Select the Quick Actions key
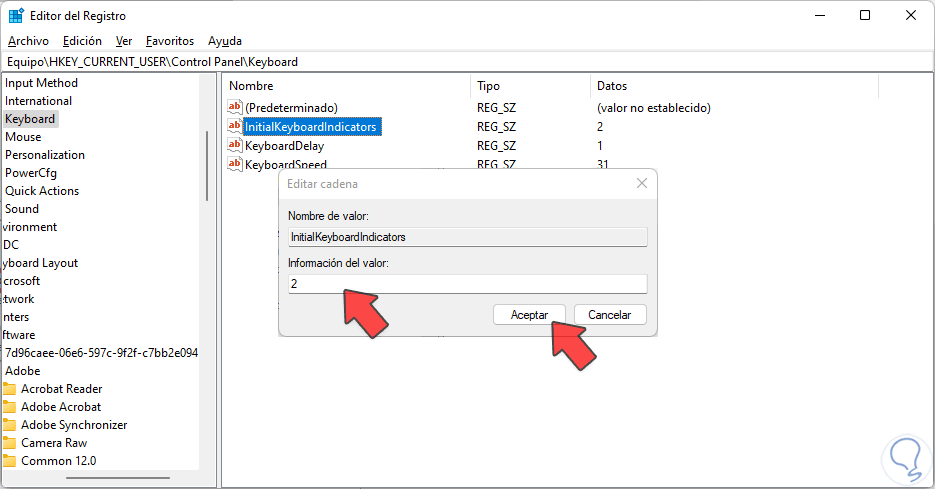 point(42,191)
